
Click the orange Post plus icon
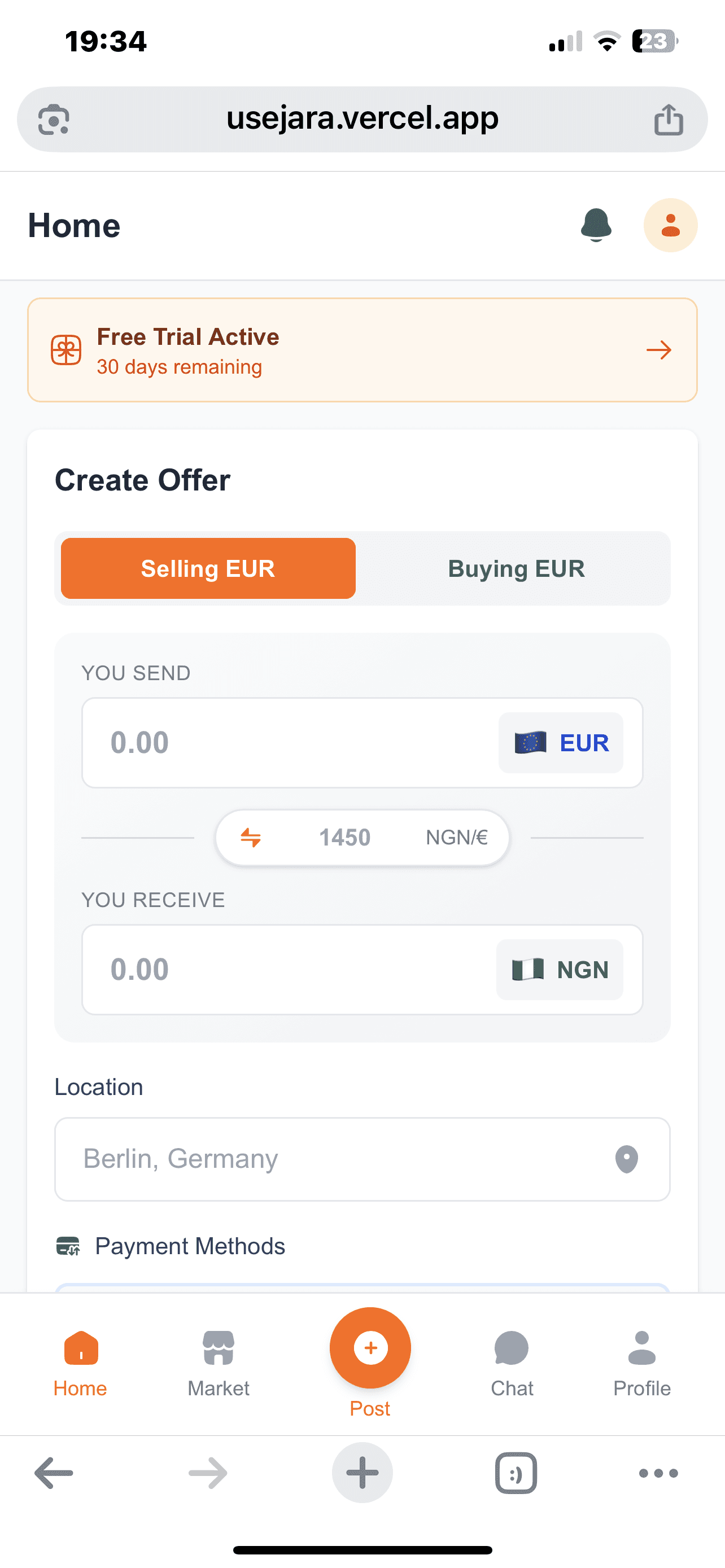[370, 1348]
